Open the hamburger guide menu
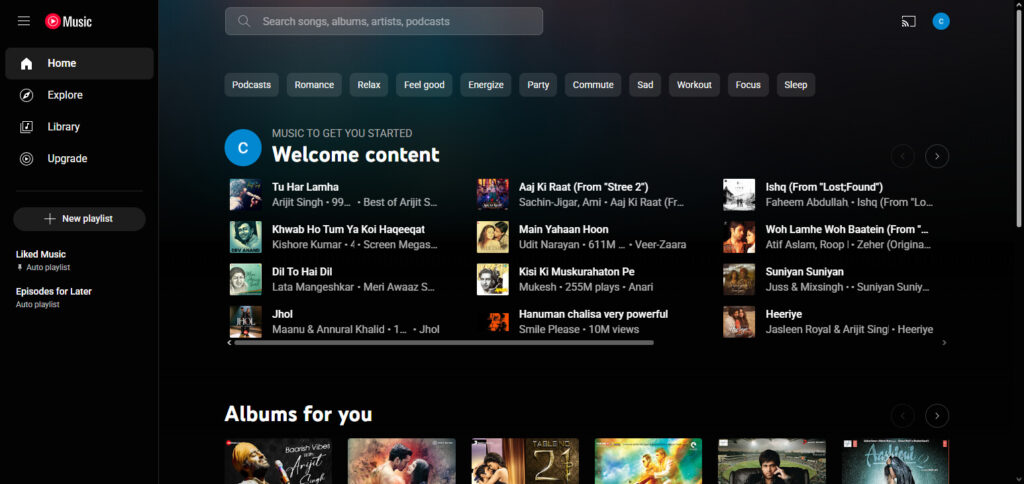 coord(24,22)
